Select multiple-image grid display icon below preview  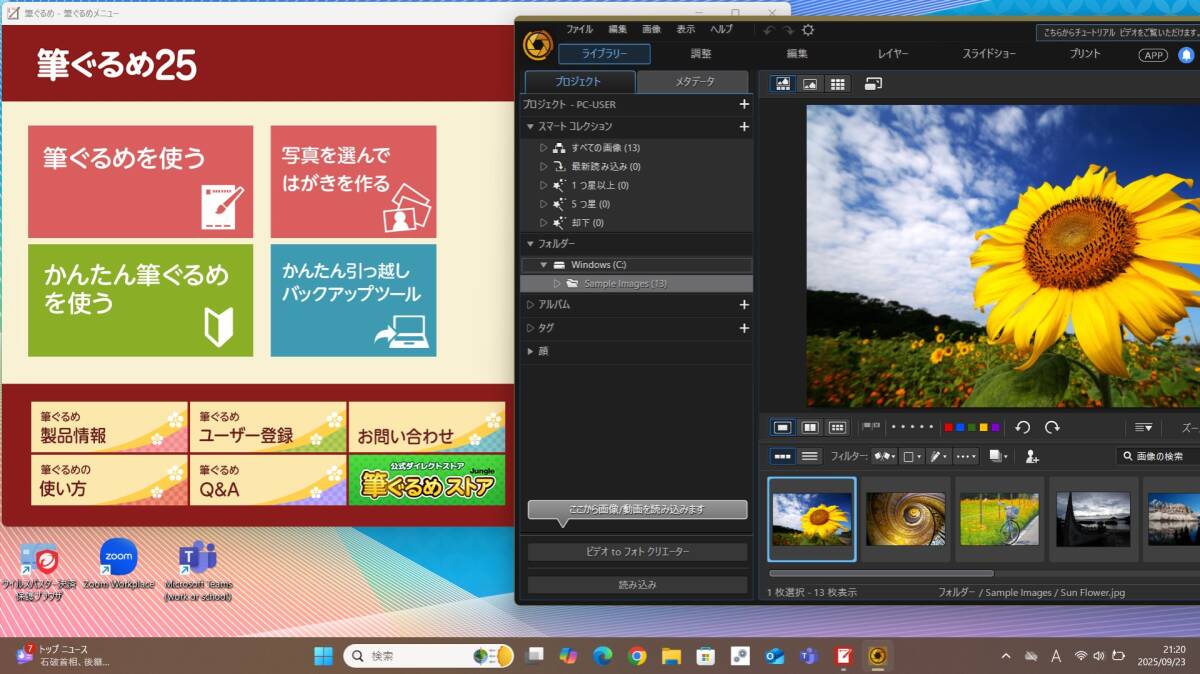838,427
